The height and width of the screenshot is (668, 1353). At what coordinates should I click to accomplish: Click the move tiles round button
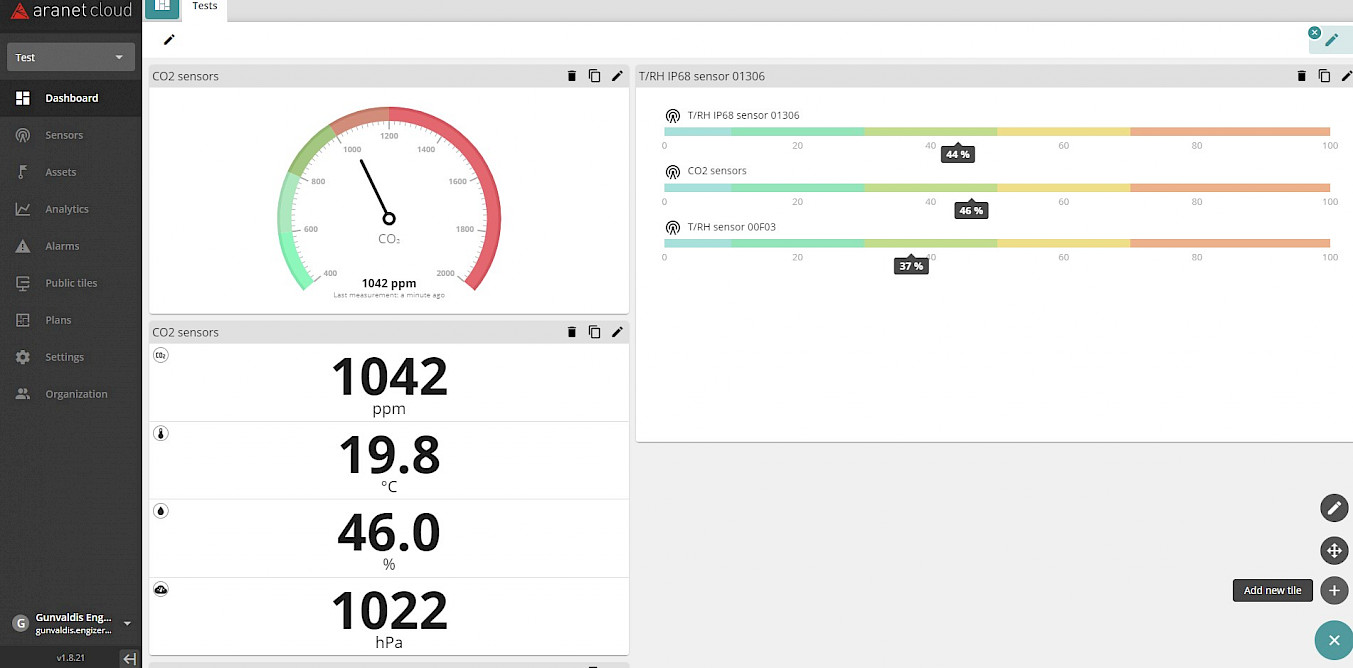point(1333,549)
